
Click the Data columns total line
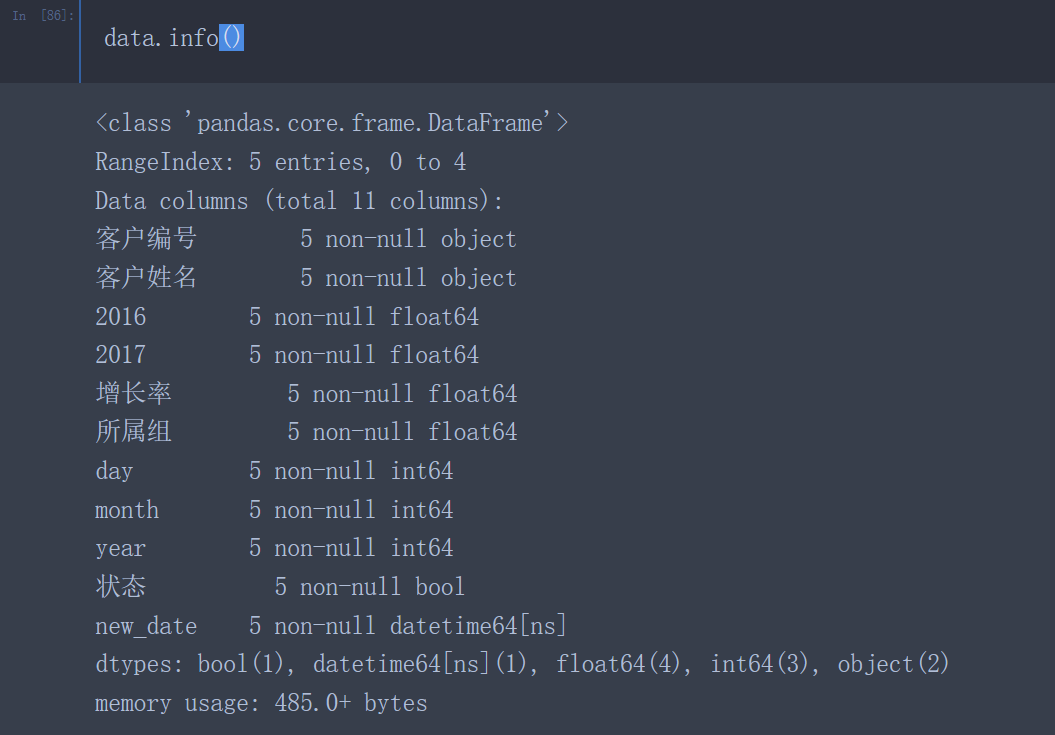coord(299,201)
